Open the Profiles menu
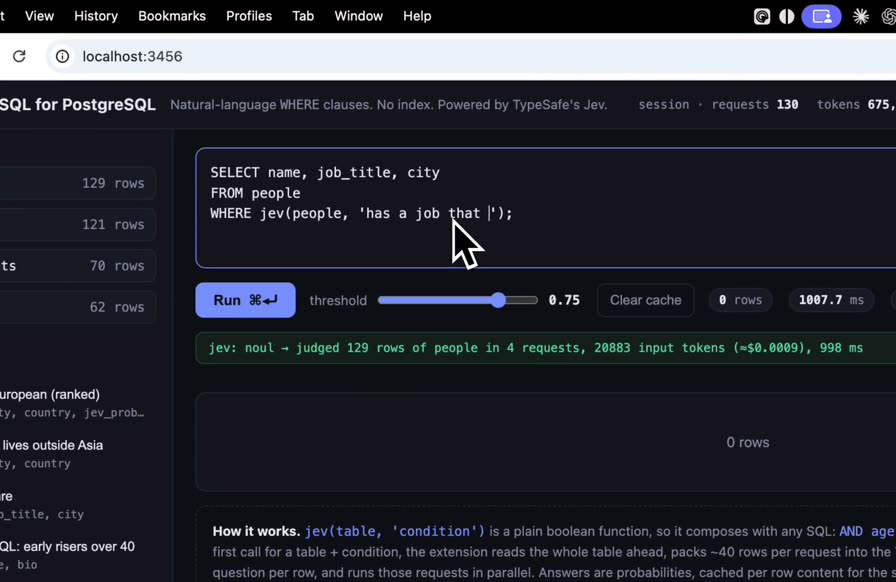The image size is (896, 582). point(249,16)
